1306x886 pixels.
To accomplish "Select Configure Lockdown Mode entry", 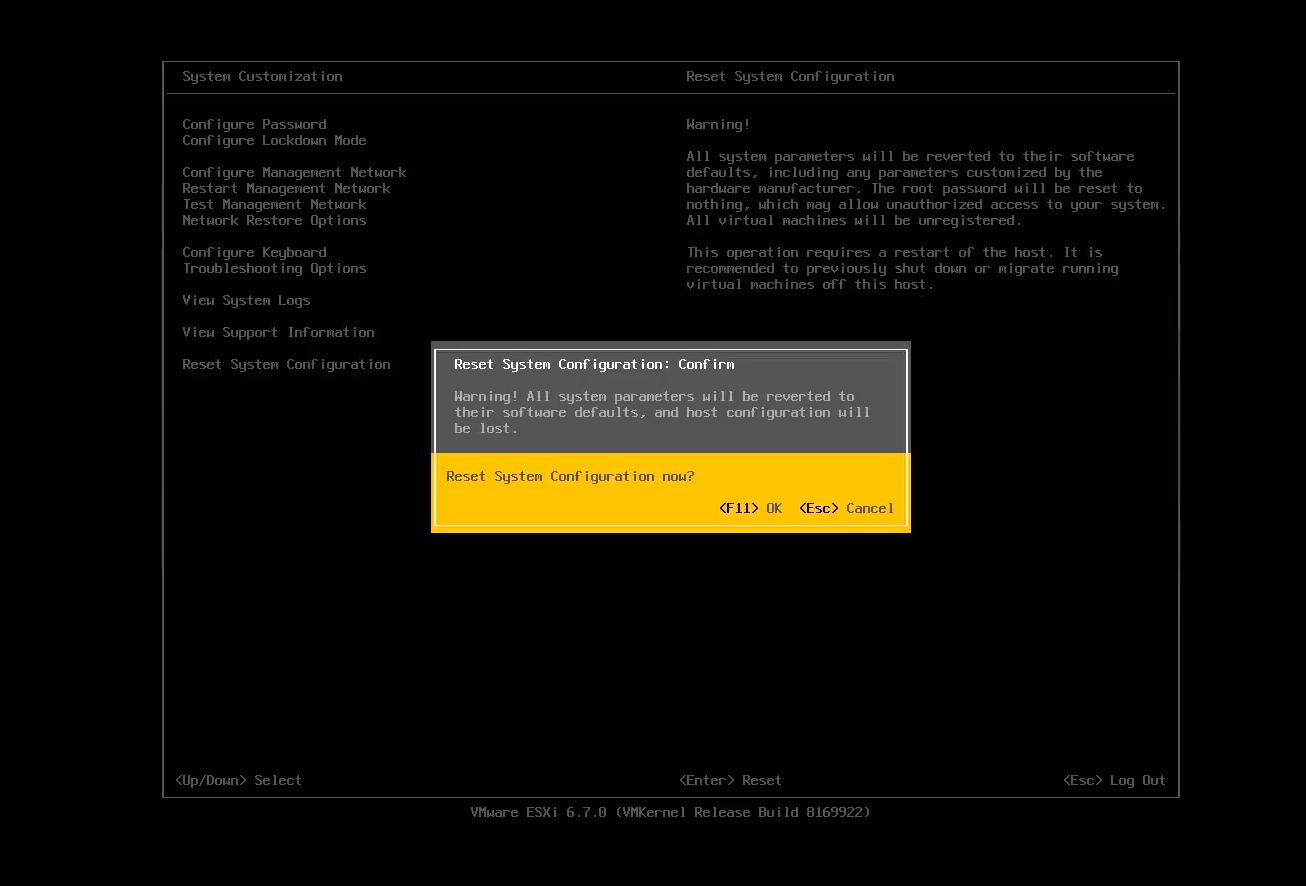I will [274, 140].
